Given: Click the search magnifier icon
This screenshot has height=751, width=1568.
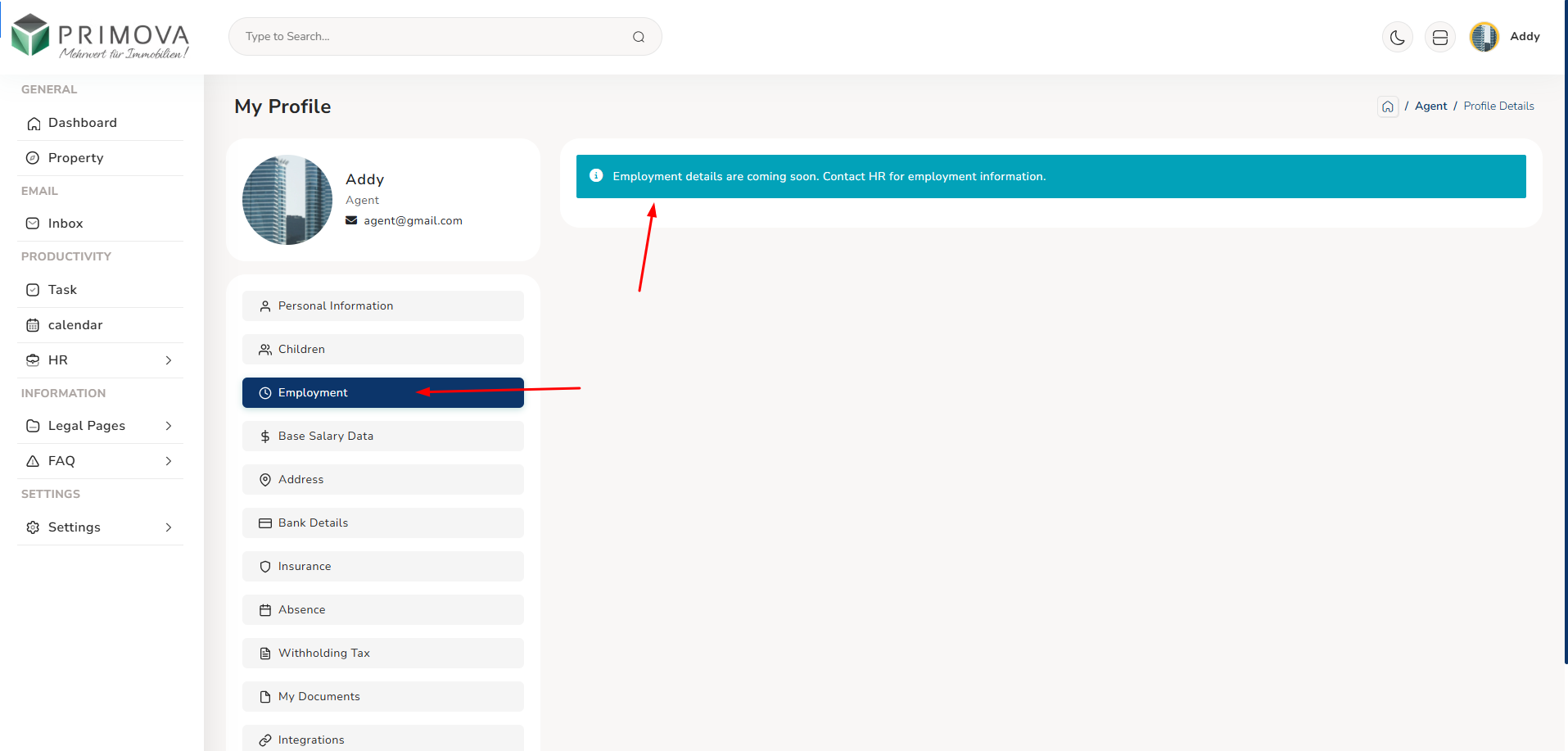Looking at the screenshot, I should click(639, 37).
